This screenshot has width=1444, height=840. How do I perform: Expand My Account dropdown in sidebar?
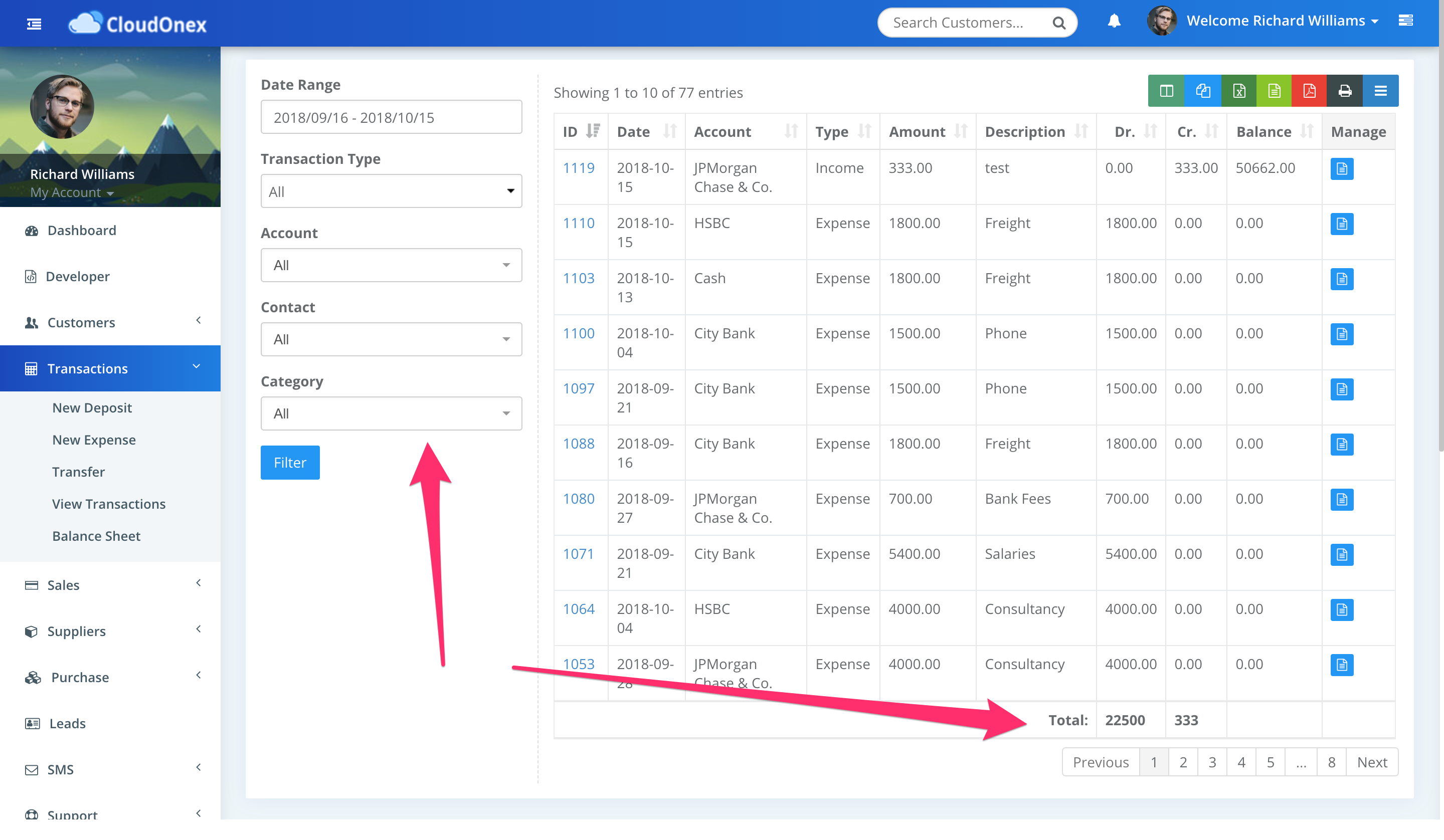pyautogui.click(x=72, y=192)
